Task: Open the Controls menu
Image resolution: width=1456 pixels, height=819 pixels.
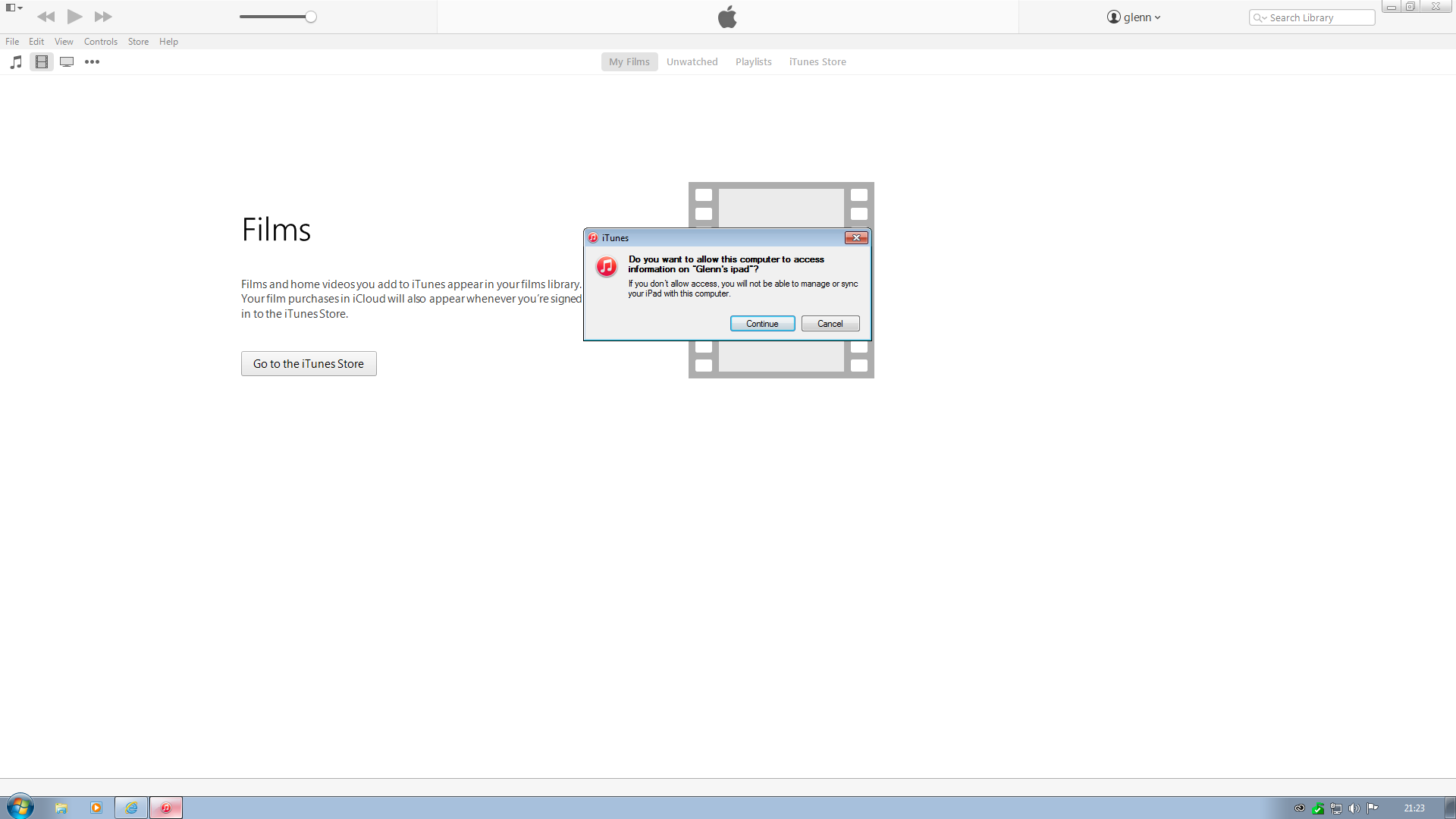Action: click(100, 42)
